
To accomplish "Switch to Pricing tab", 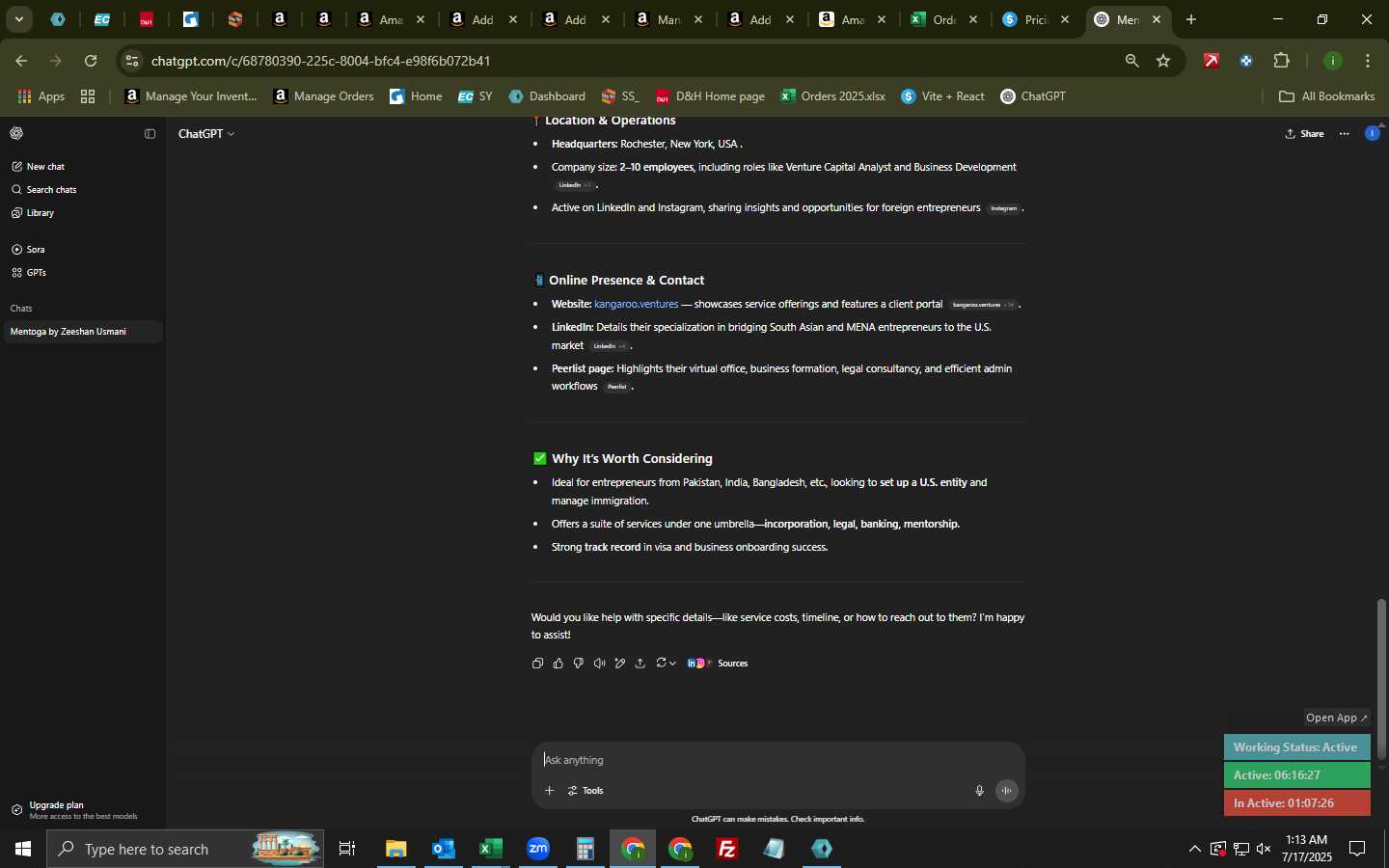I will (1037, 19).
